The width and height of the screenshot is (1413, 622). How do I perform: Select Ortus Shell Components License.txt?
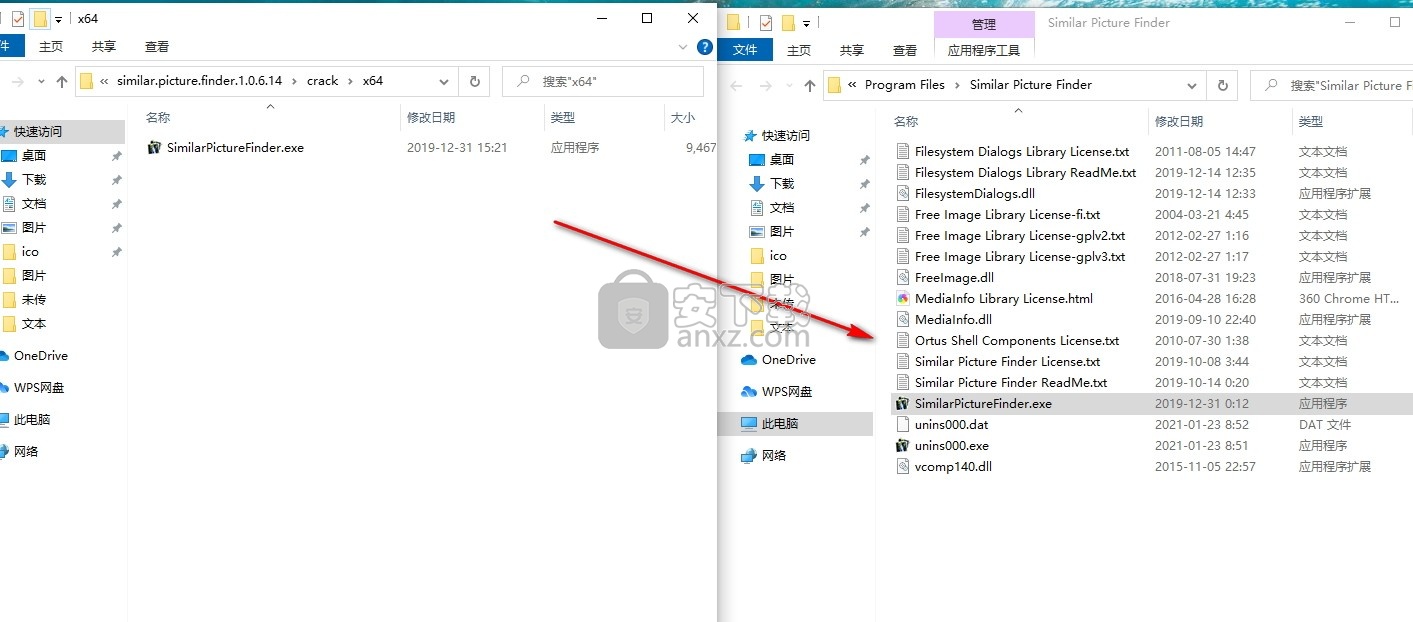1017,341
